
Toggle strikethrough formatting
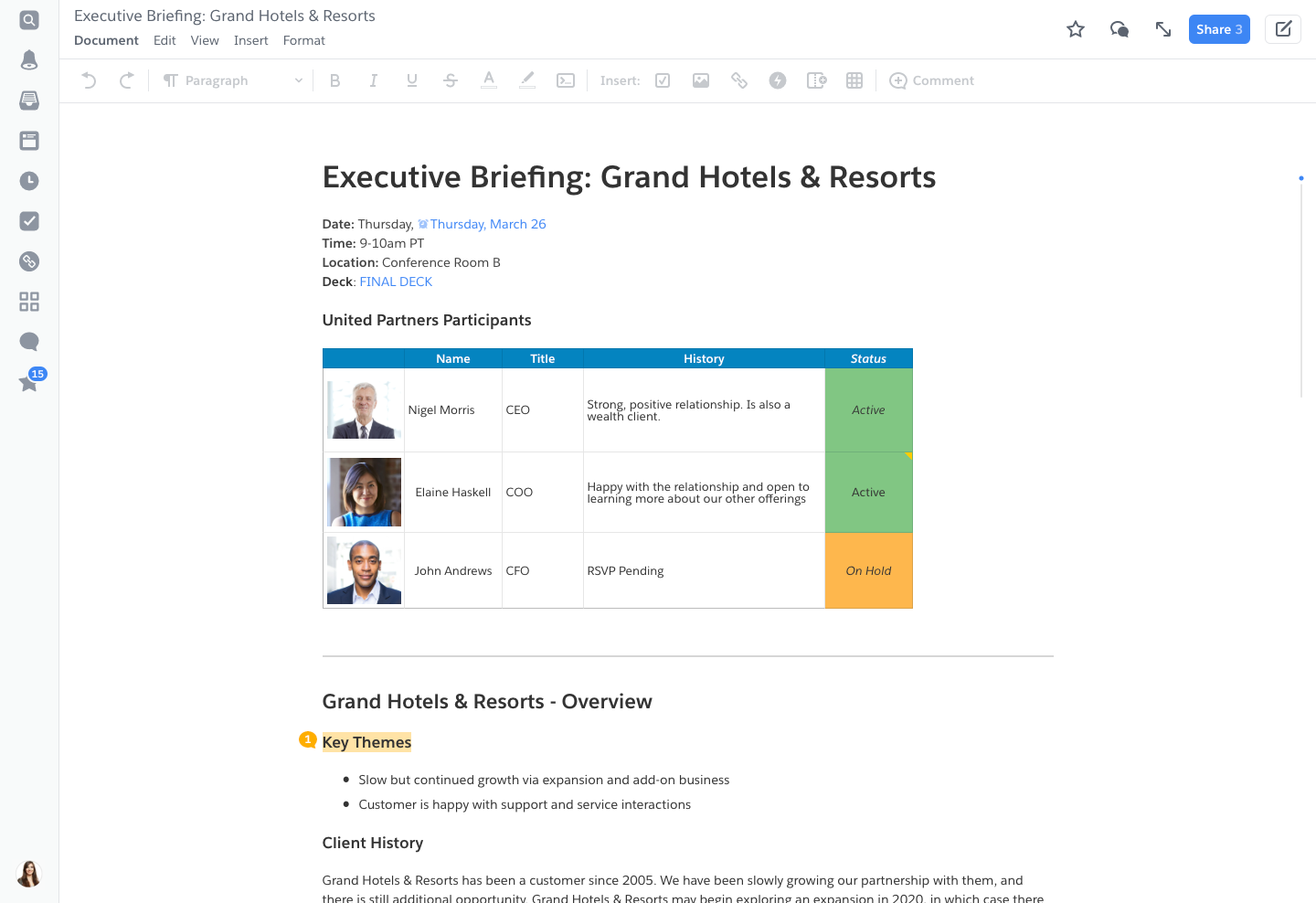[x=450, y=80]
